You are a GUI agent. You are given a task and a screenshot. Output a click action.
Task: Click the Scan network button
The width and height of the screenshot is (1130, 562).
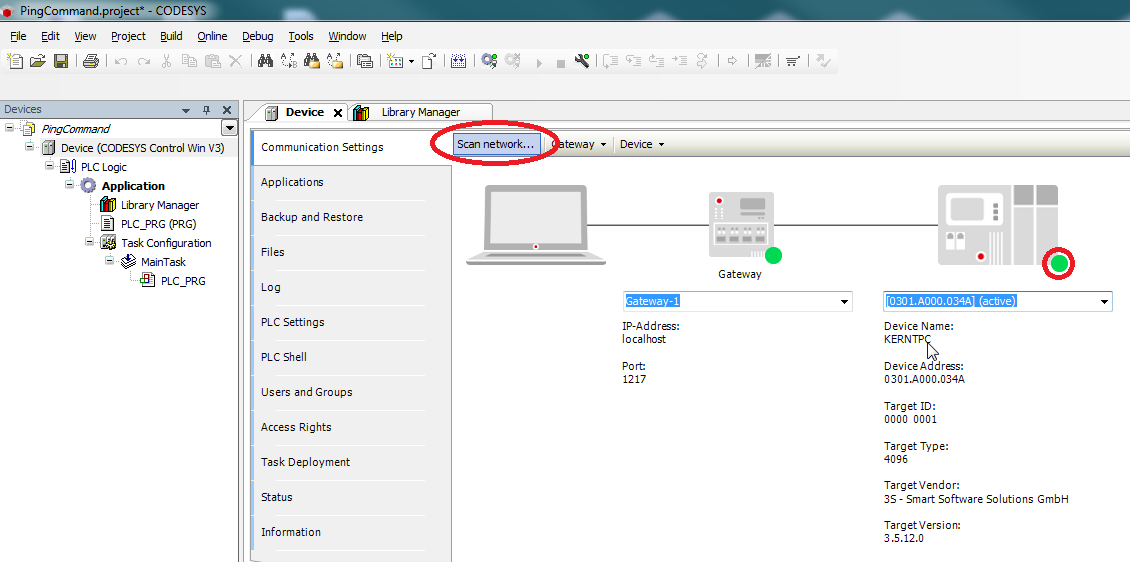point(495,144)
